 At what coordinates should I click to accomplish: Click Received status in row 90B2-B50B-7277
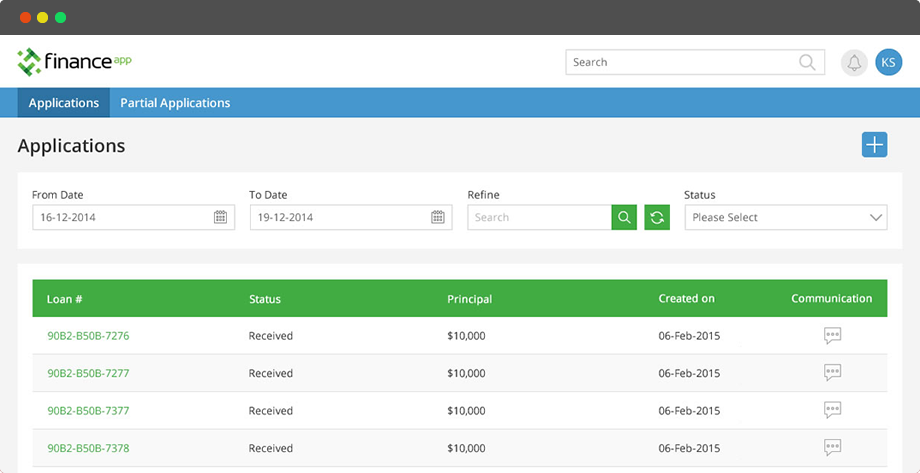click(x=270, y=373)
